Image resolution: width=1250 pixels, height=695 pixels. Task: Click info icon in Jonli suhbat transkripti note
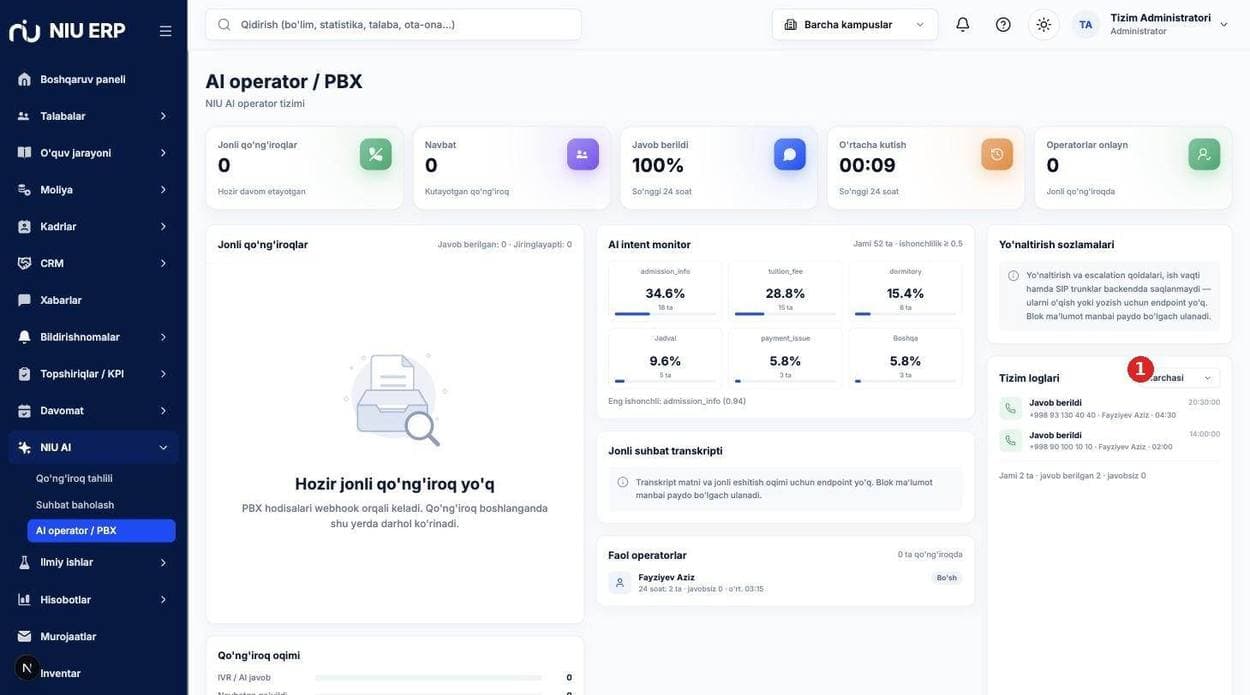coord(622,482)
